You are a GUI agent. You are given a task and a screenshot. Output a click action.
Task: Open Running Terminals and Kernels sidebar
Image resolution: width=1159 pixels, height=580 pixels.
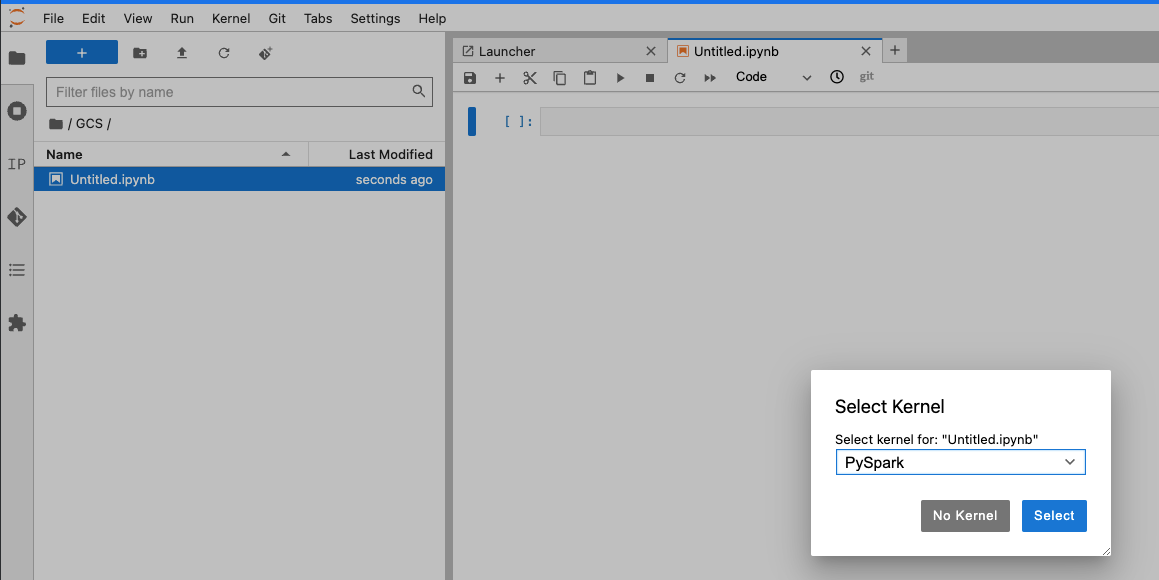(17, 111)
